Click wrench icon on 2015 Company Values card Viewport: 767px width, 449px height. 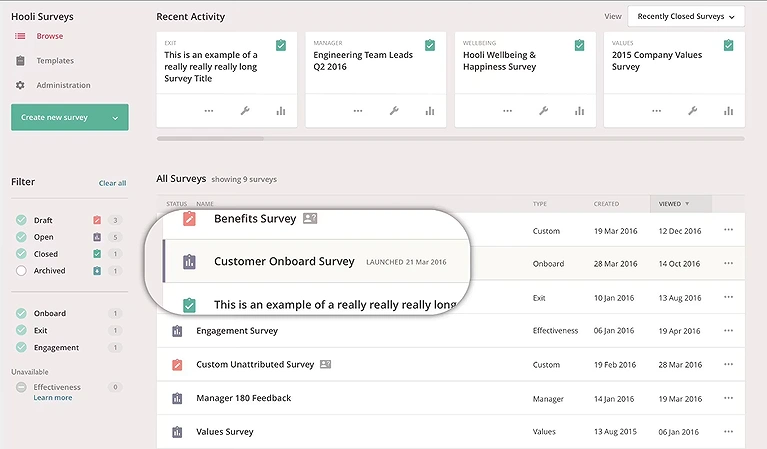coord(693,111)
